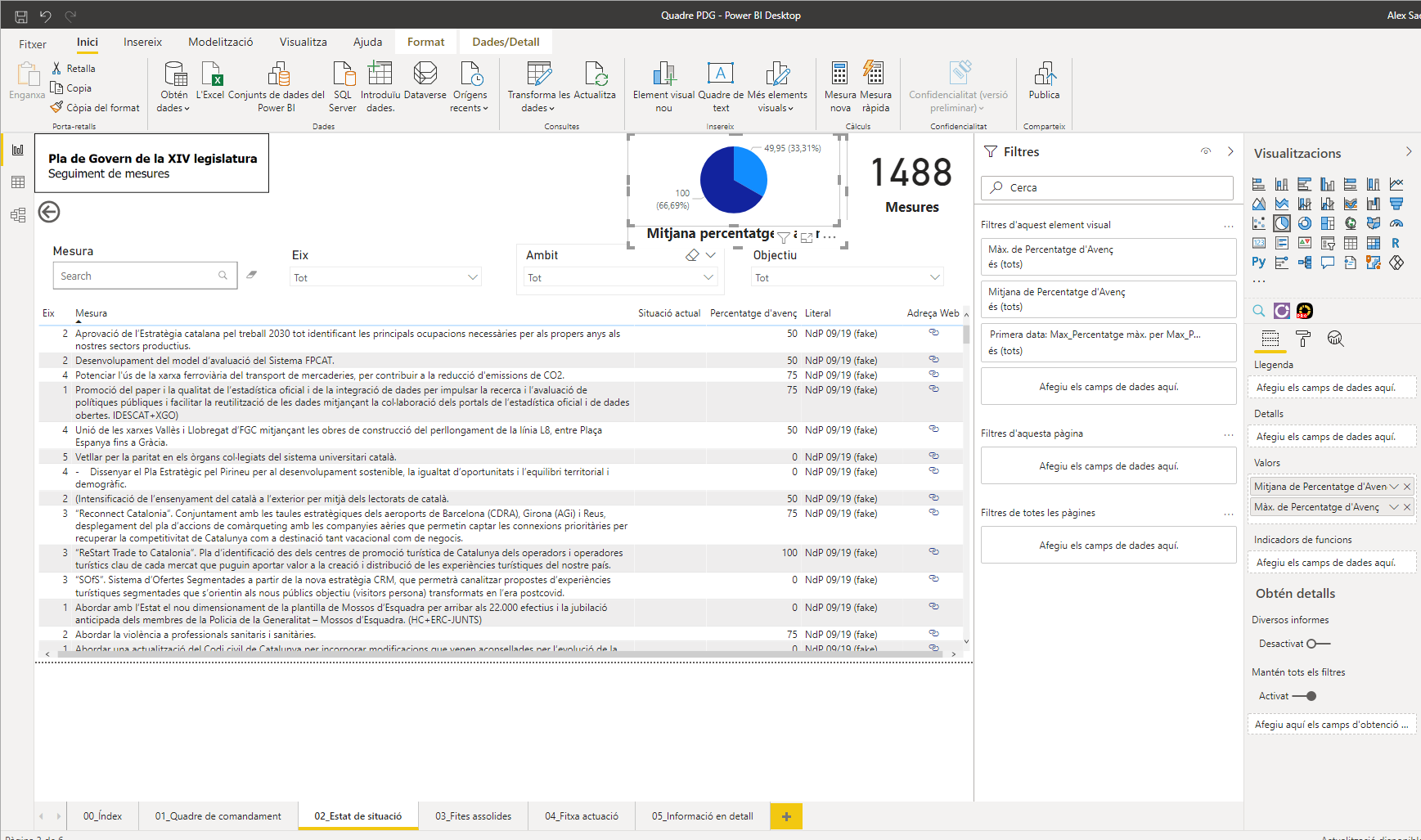
Task: Collapse the Filtres pane chevron
Action: coord(1230,151)
